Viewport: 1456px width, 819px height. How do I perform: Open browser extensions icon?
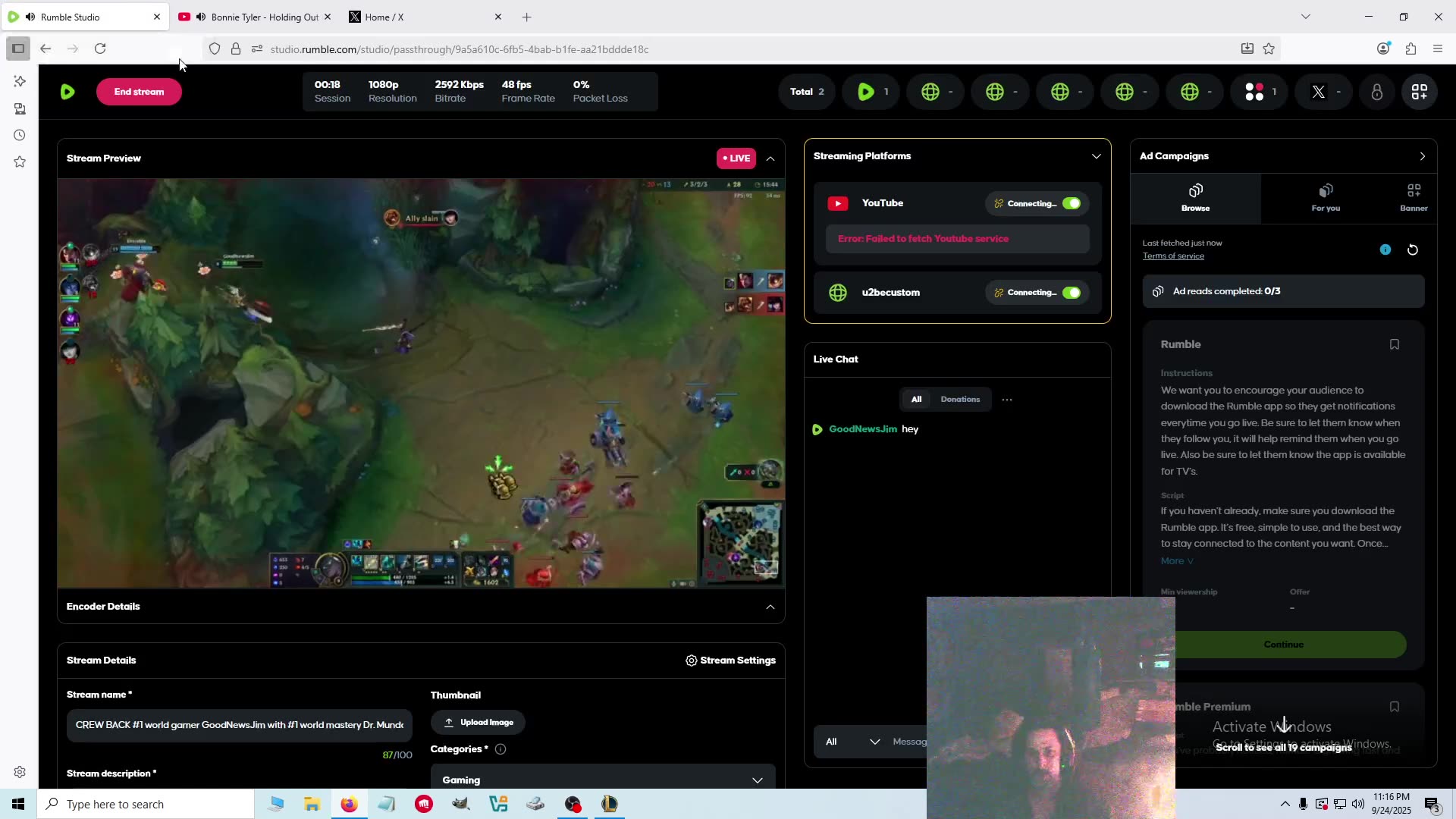tap(1410, 49)
